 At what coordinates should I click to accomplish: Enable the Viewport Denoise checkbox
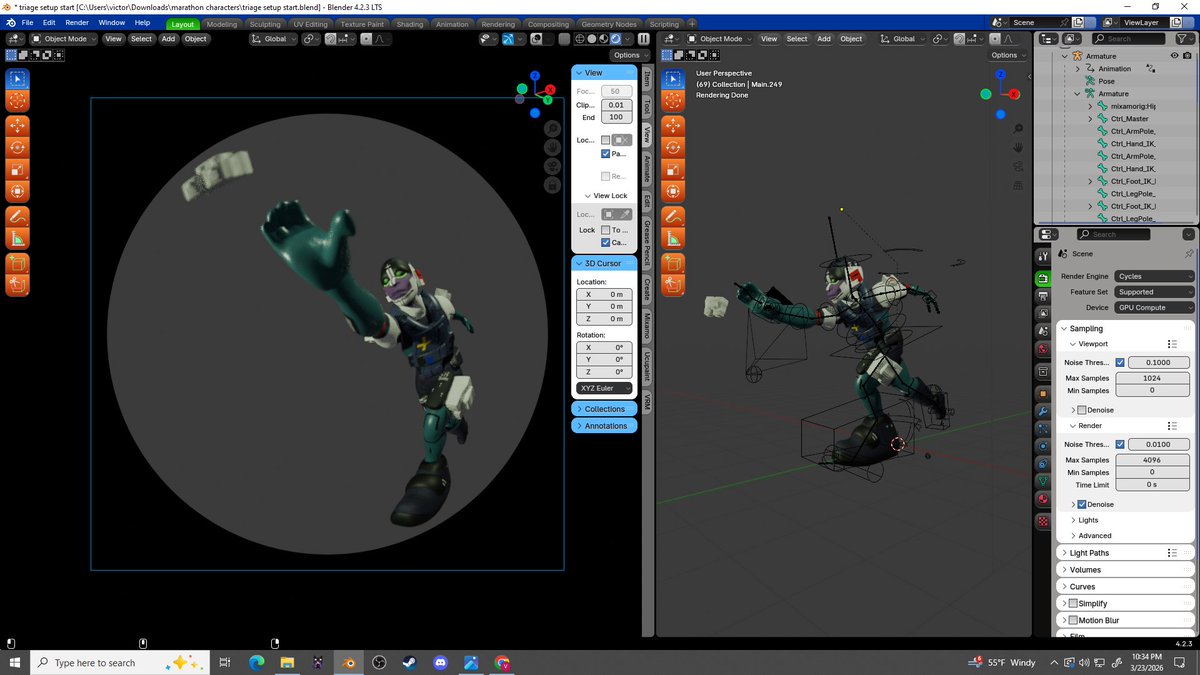click(1082, 410)
